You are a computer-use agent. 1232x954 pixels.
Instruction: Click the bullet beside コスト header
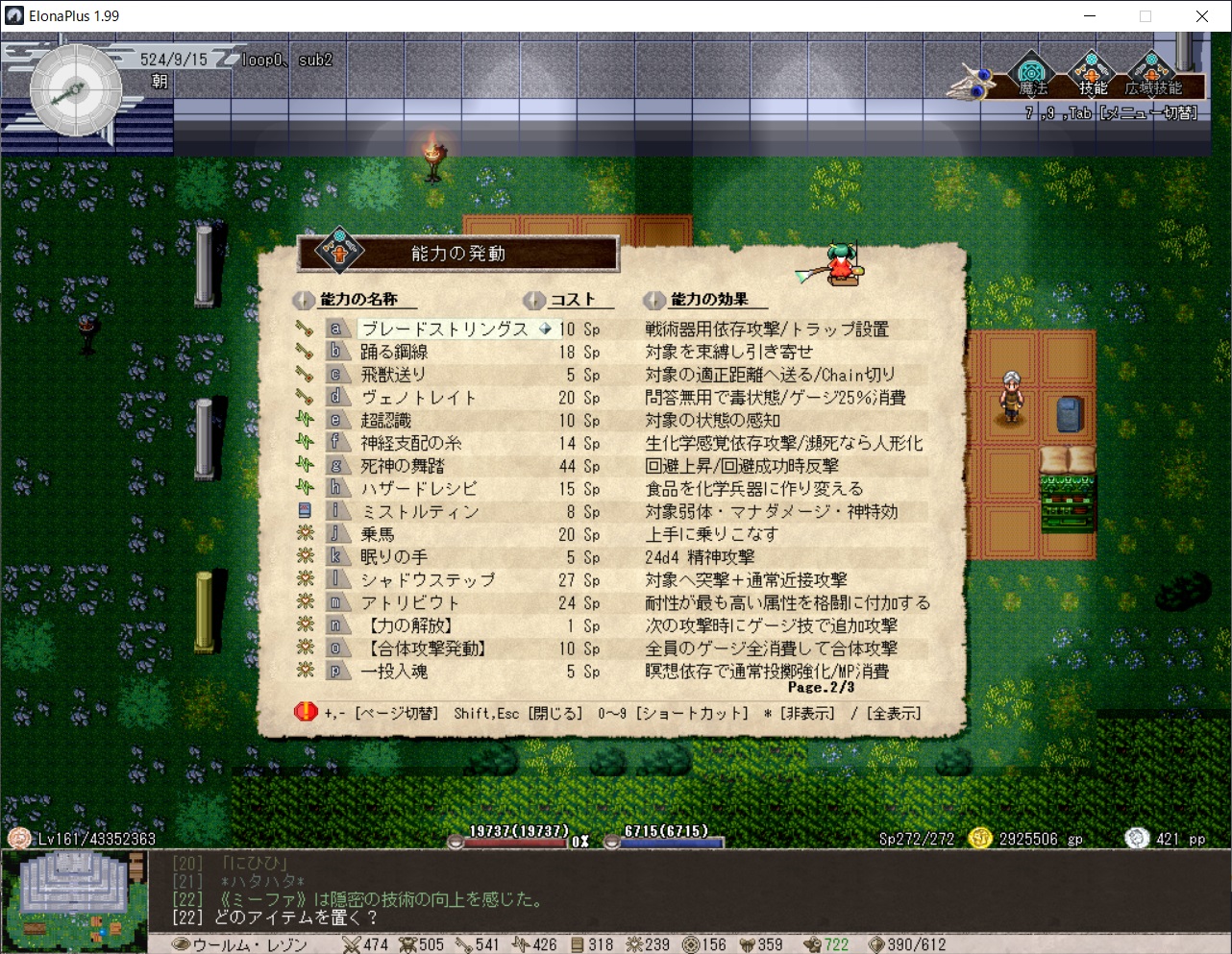(x=533, y=300)
